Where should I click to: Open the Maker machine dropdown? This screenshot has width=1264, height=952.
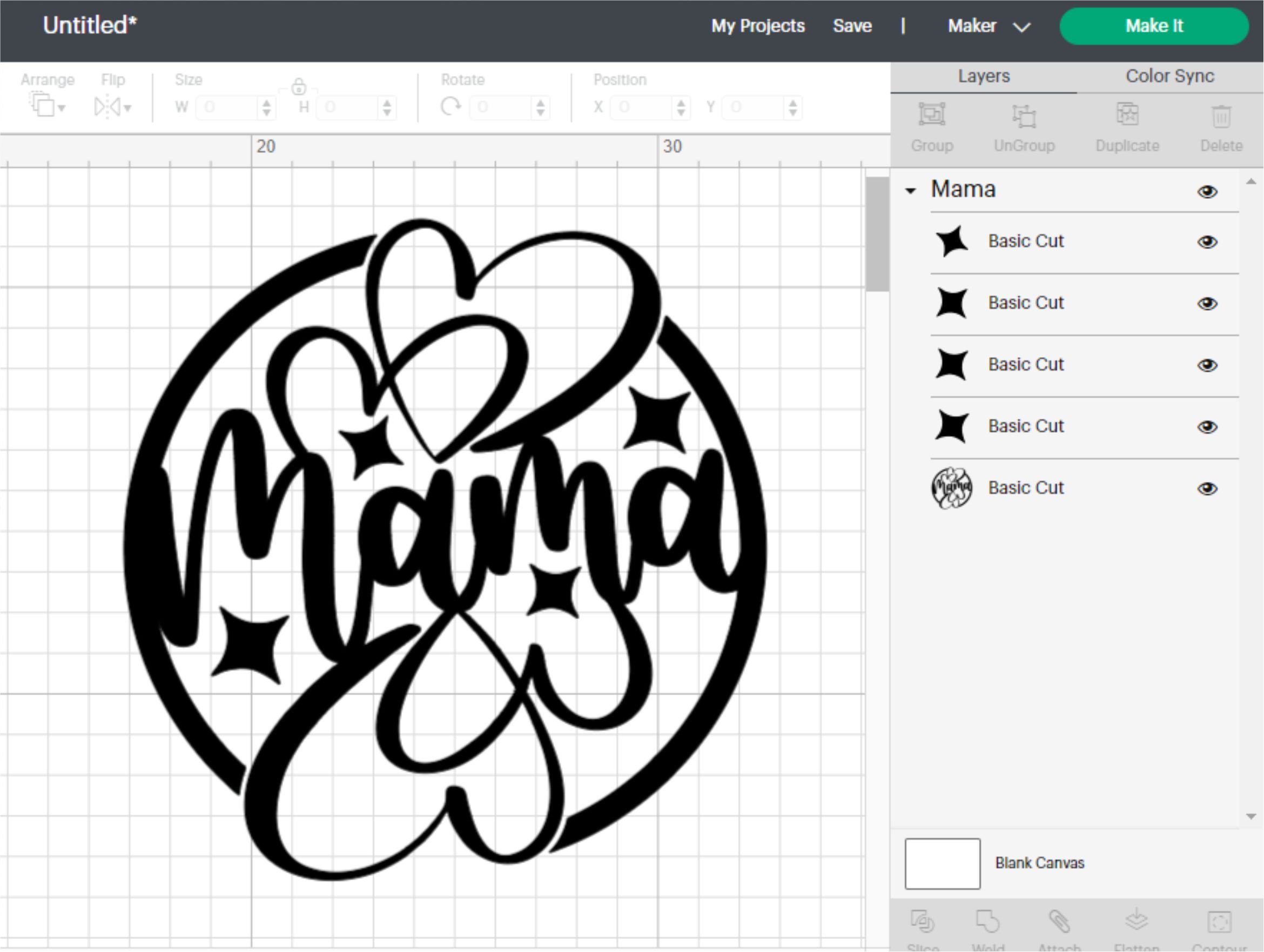click(x=1021, y=26)
